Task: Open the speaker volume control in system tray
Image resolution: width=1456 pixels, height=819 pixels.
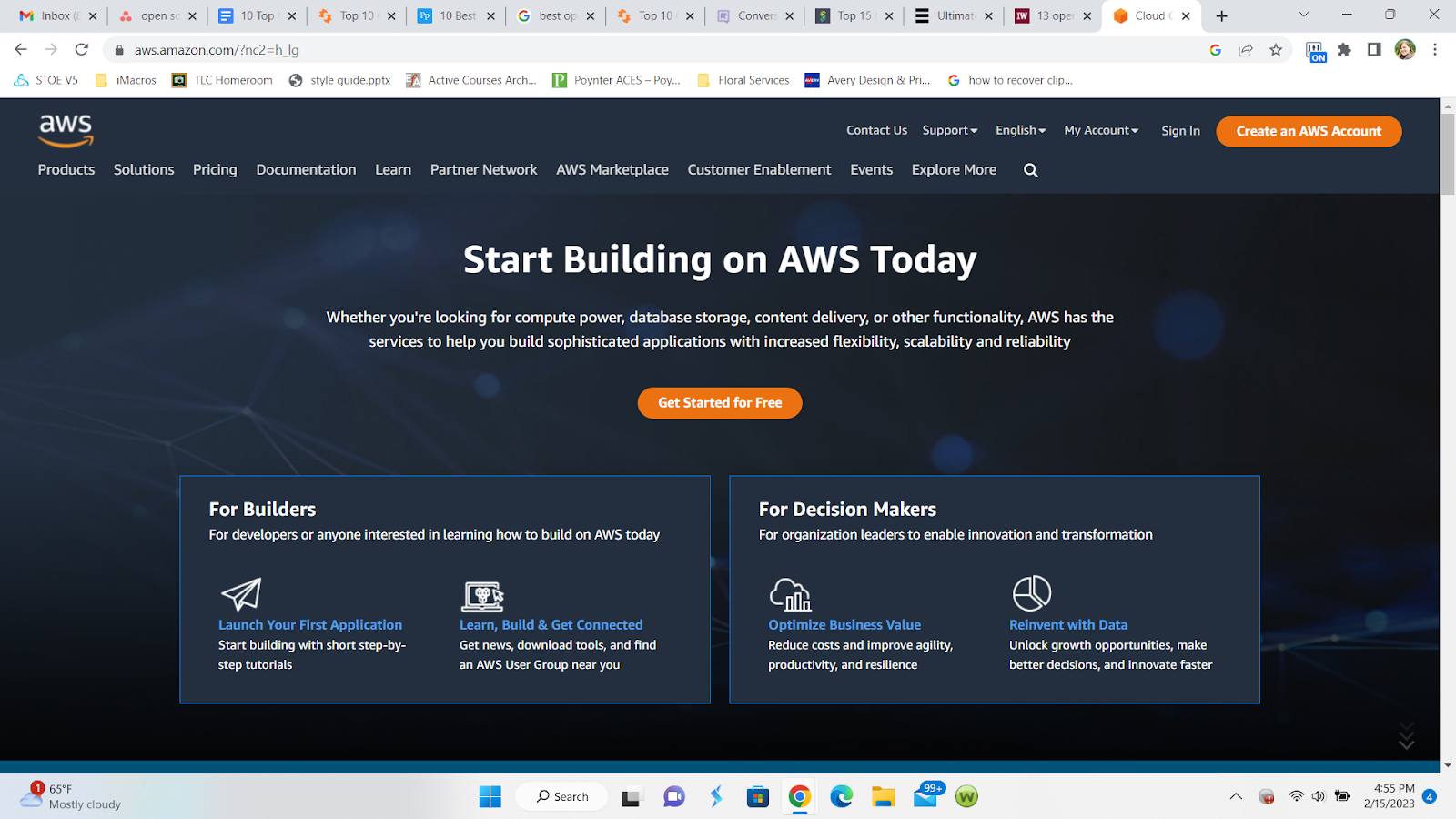Action: (x=1318, y=795)
